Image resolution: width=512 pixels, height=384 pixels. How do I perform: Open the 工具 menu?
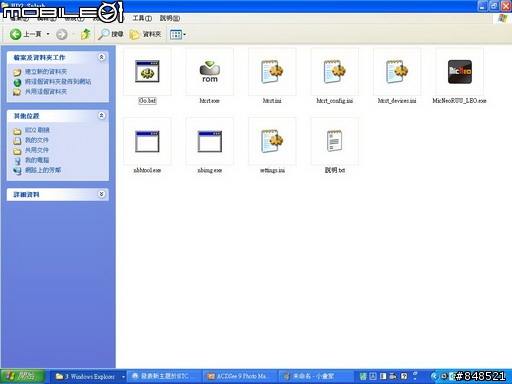142,18
